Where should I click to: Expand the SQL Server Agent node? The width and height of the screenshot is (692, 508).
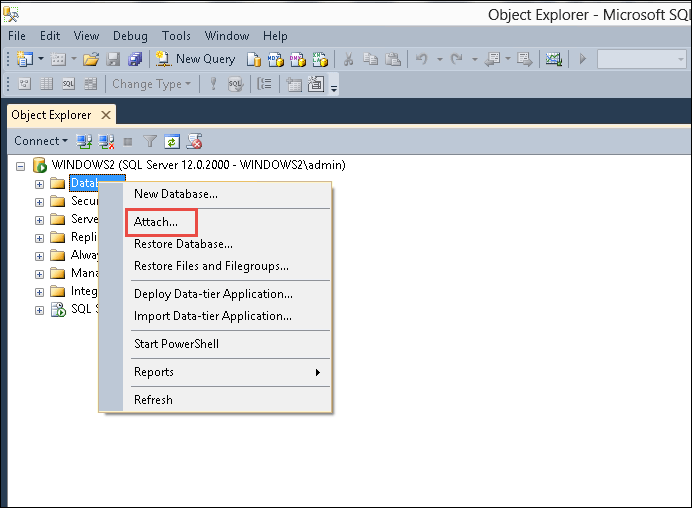pyautogui.click(x=39, y=310)
